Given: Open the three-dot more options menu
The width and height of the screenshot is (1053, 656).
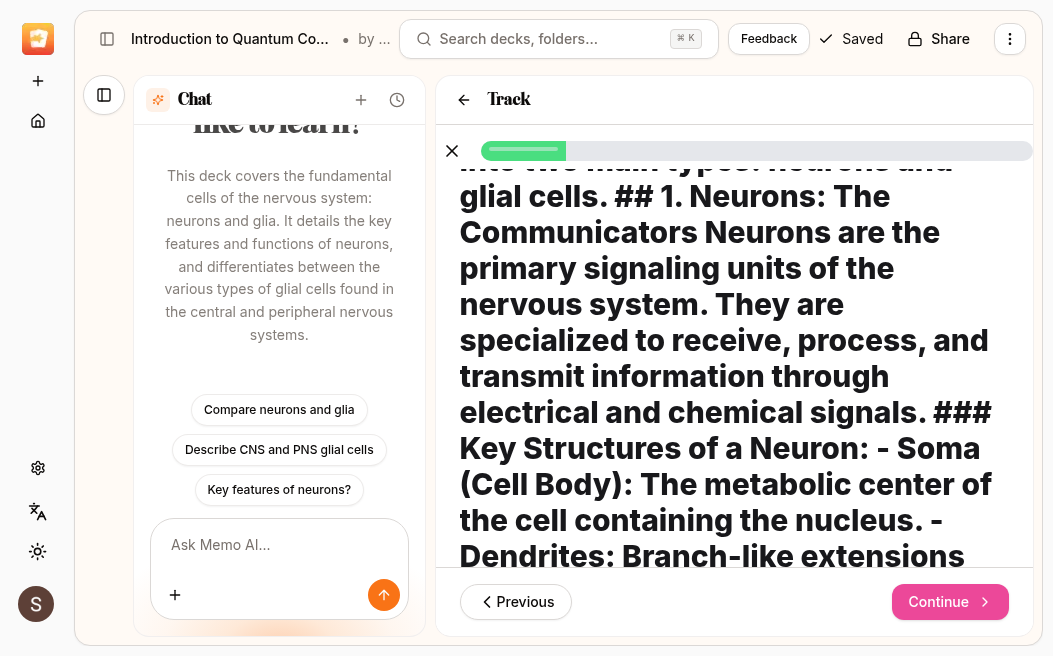Looking at the screenshot, I should click(1010, 39).
